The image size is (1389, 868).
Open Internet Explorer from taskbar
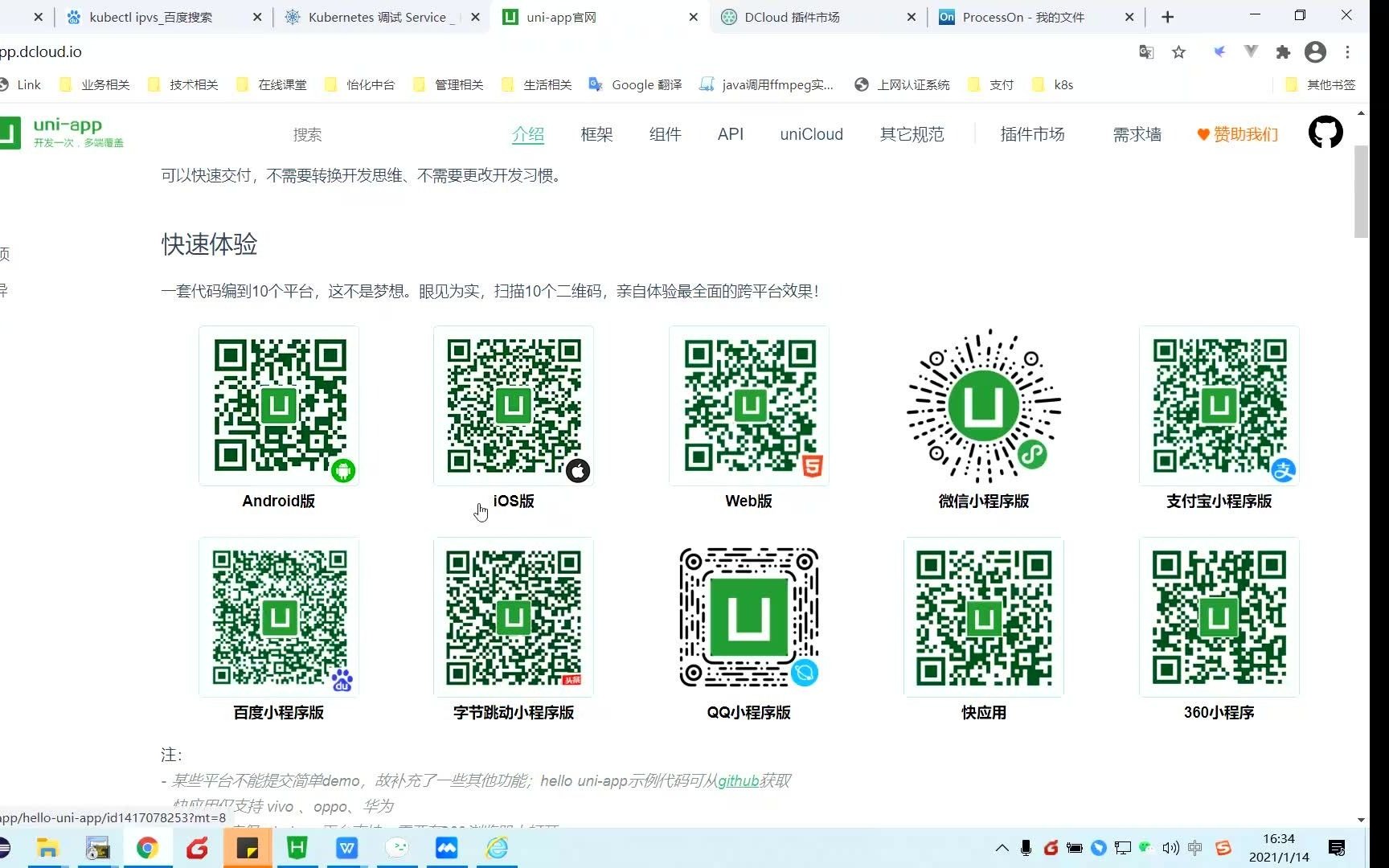[x=497, y=848]
